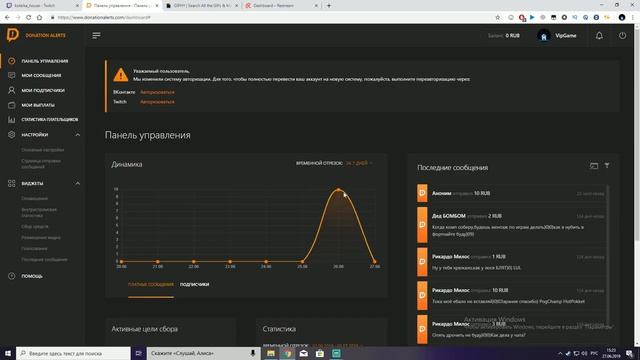Click the Статистика плательщиков chart icon

[11, 120]
